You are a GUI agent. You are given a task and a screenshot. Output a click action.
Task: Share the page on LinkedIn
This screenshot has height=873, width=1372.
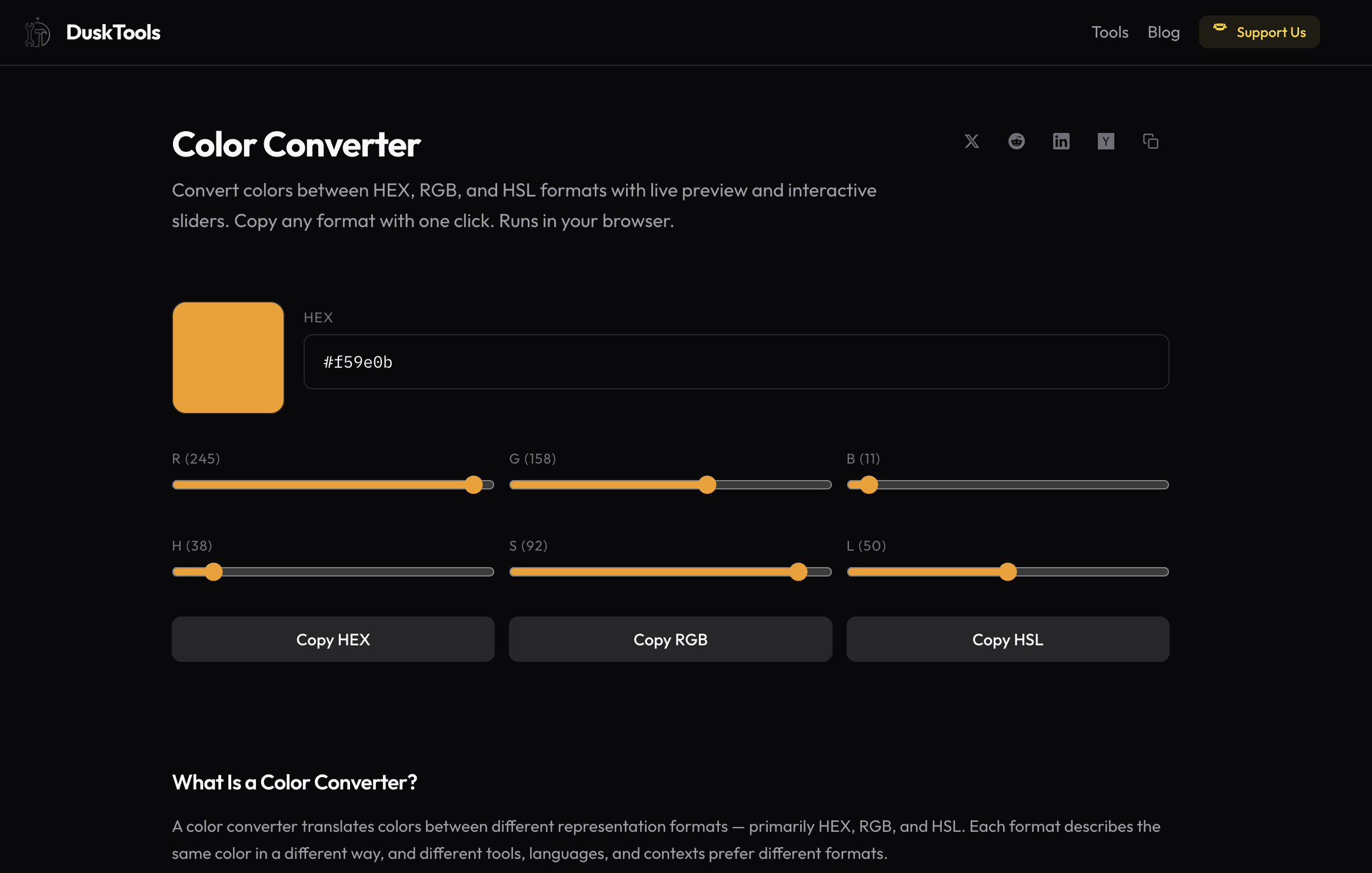click(x=1061, y=141)
